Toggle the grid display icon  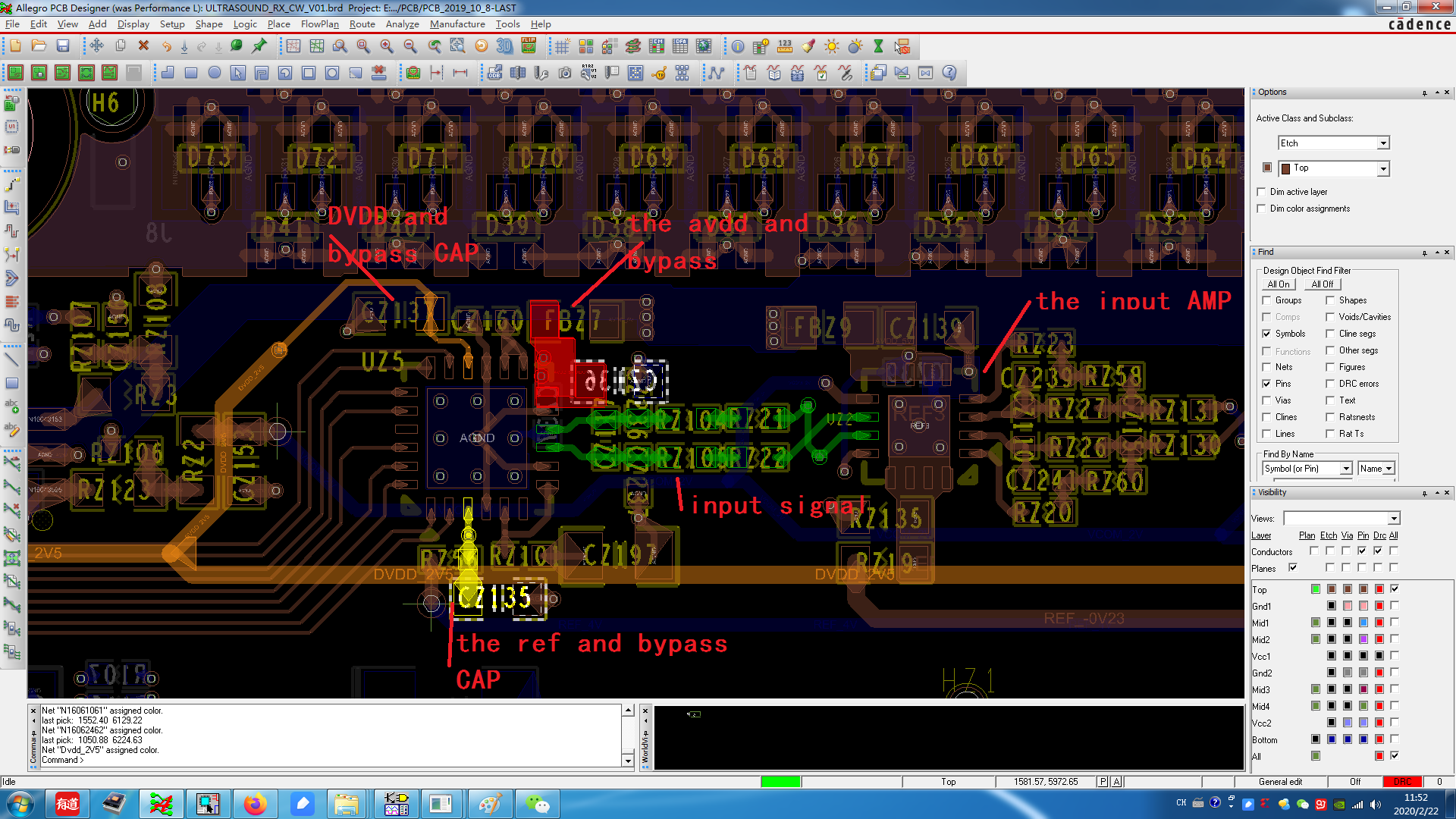561,46
